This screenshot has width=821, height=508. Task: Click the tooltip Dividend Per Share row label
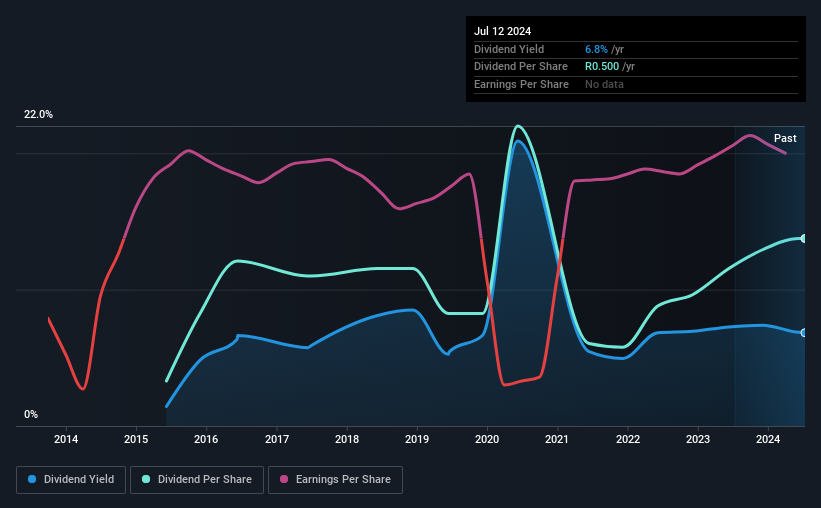pyautogui.click(x=521, y=67)
